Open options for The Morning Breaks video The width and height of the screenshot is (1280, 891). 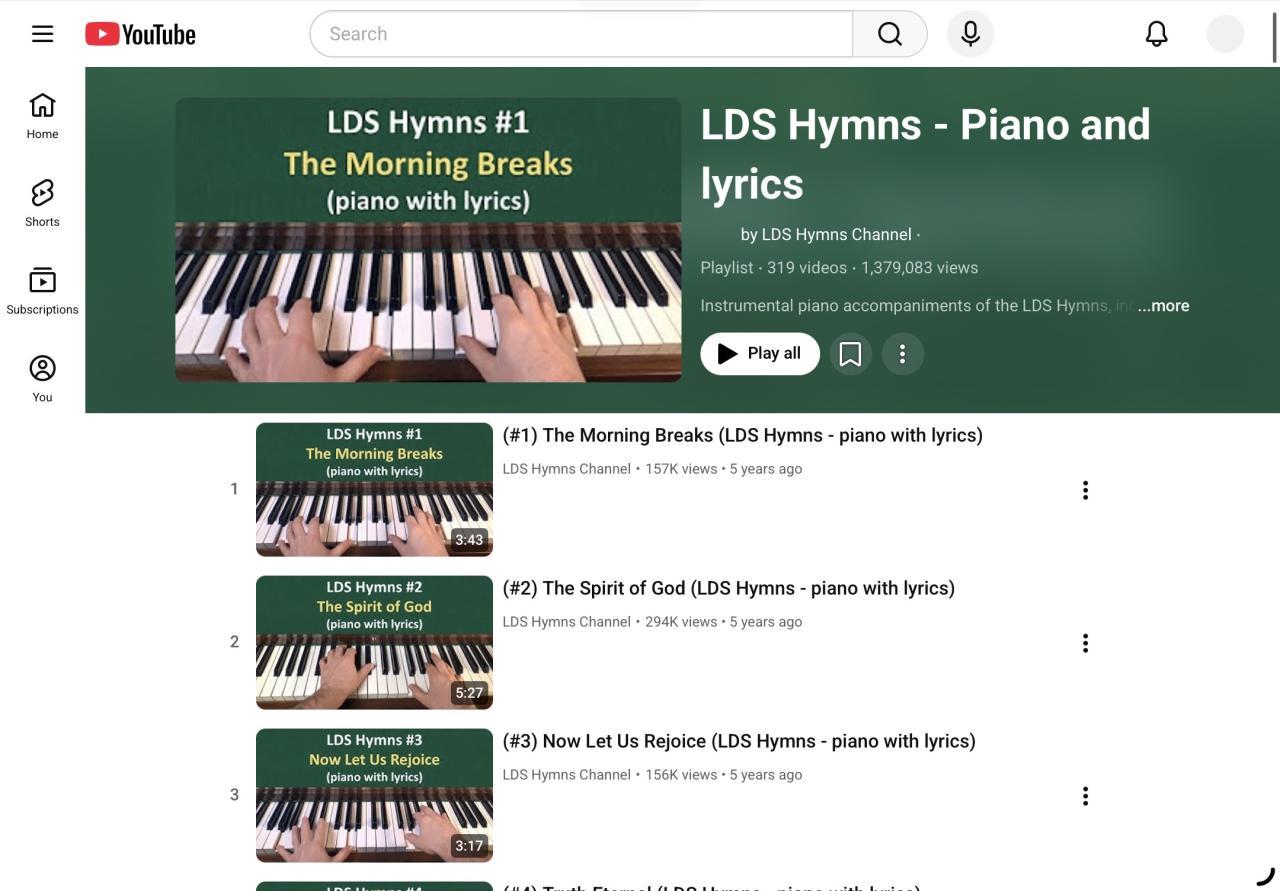coord(1085,490)
